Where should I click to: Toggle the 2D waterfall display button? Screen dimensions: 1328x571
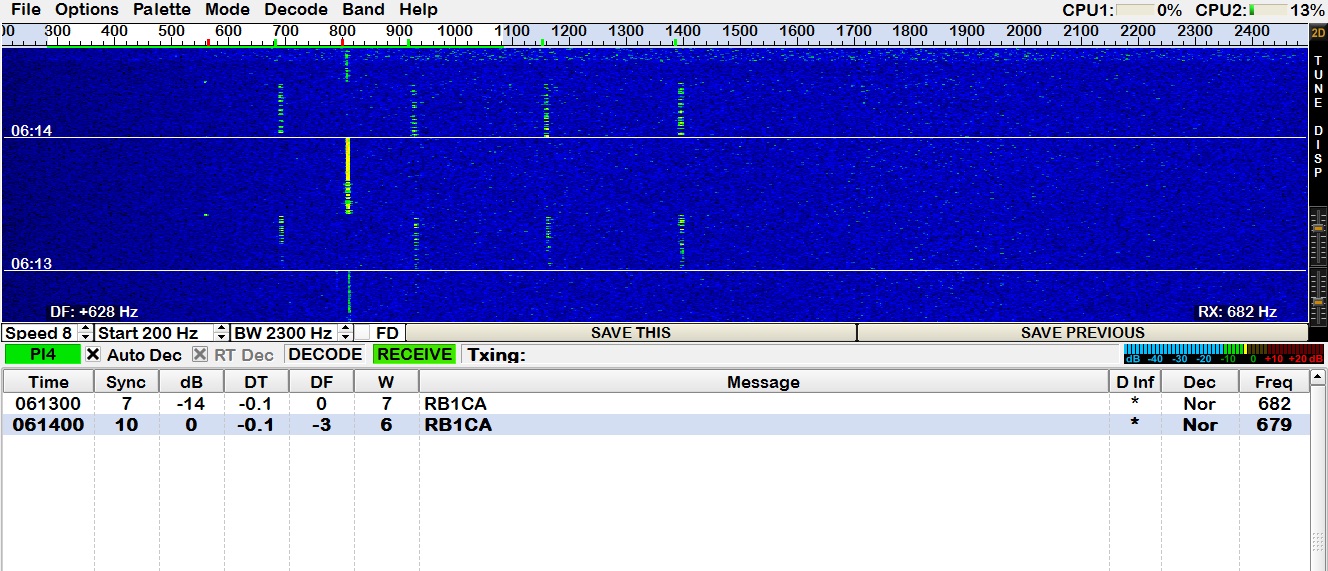[x=1317, y=33]
